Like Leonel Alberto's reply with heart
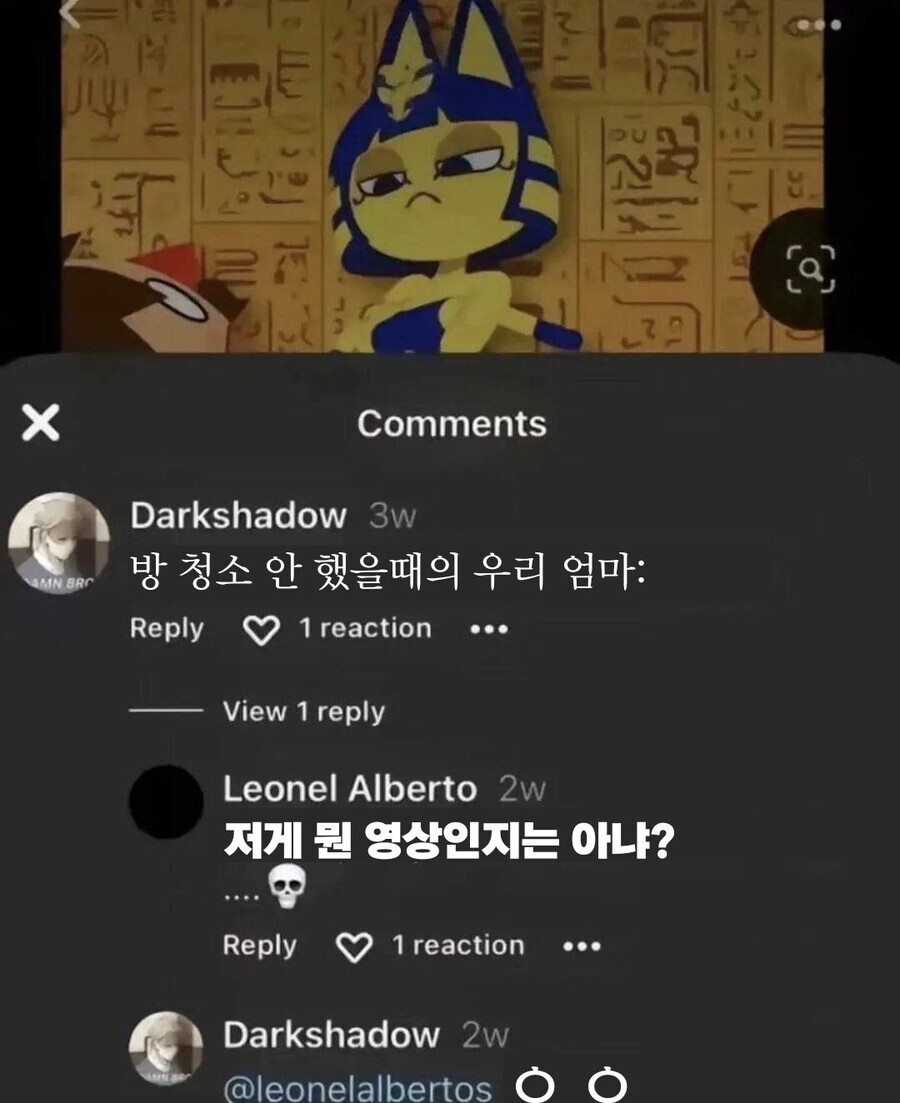This screenshot has height=1103, width=900. click(x=354, y=947)
